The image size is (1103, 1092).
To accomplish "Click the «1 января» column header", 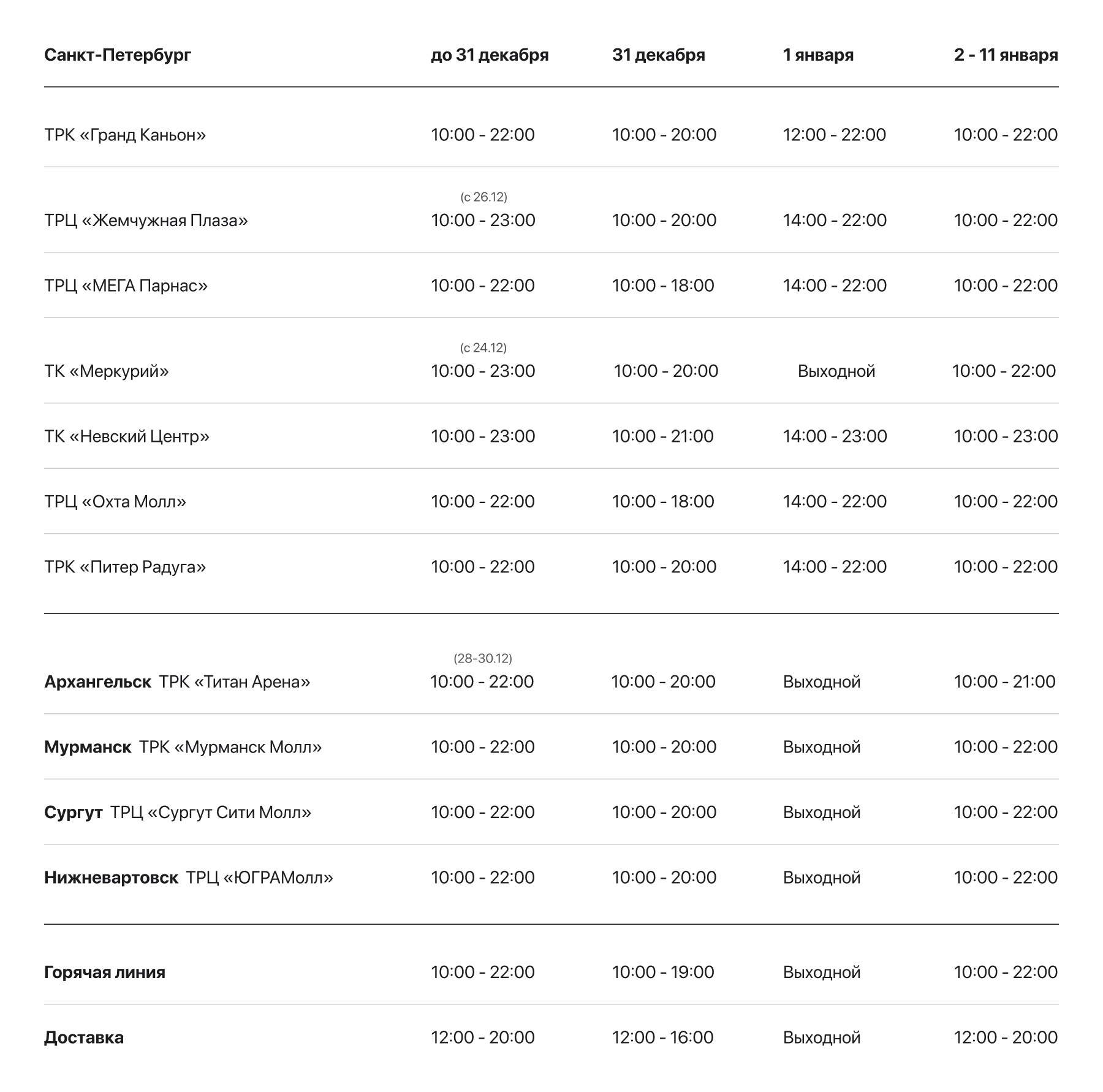I will point(817,55).
